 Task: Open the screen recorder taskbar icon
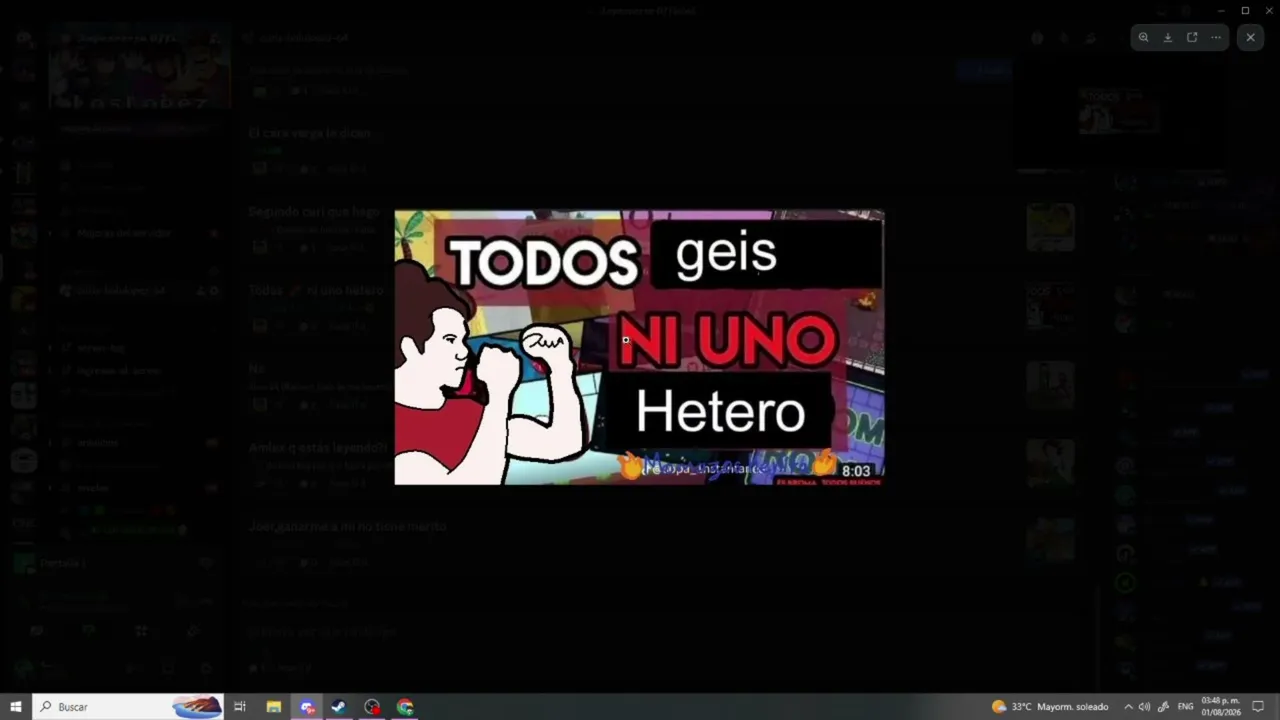pyautogui.click(x=372, y=707)
